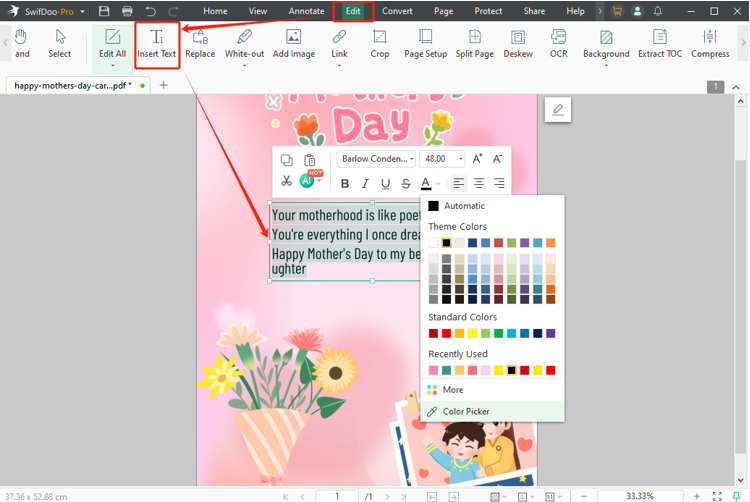Activate the Color Picker option

pyautogui.click(x=492, y=411)
